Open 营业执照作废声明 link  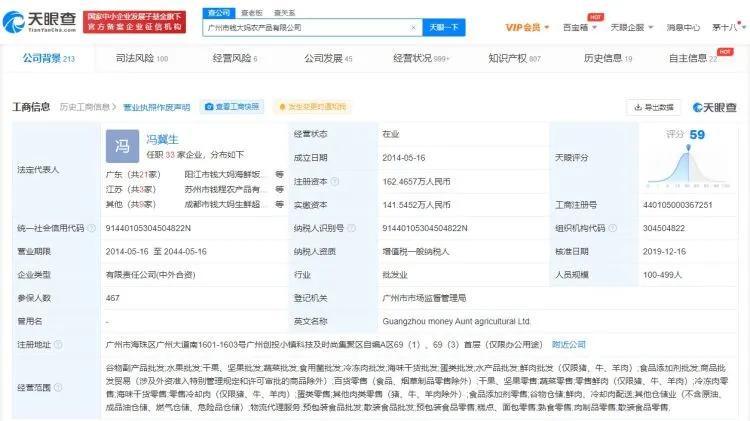click(x=156, y=107)
